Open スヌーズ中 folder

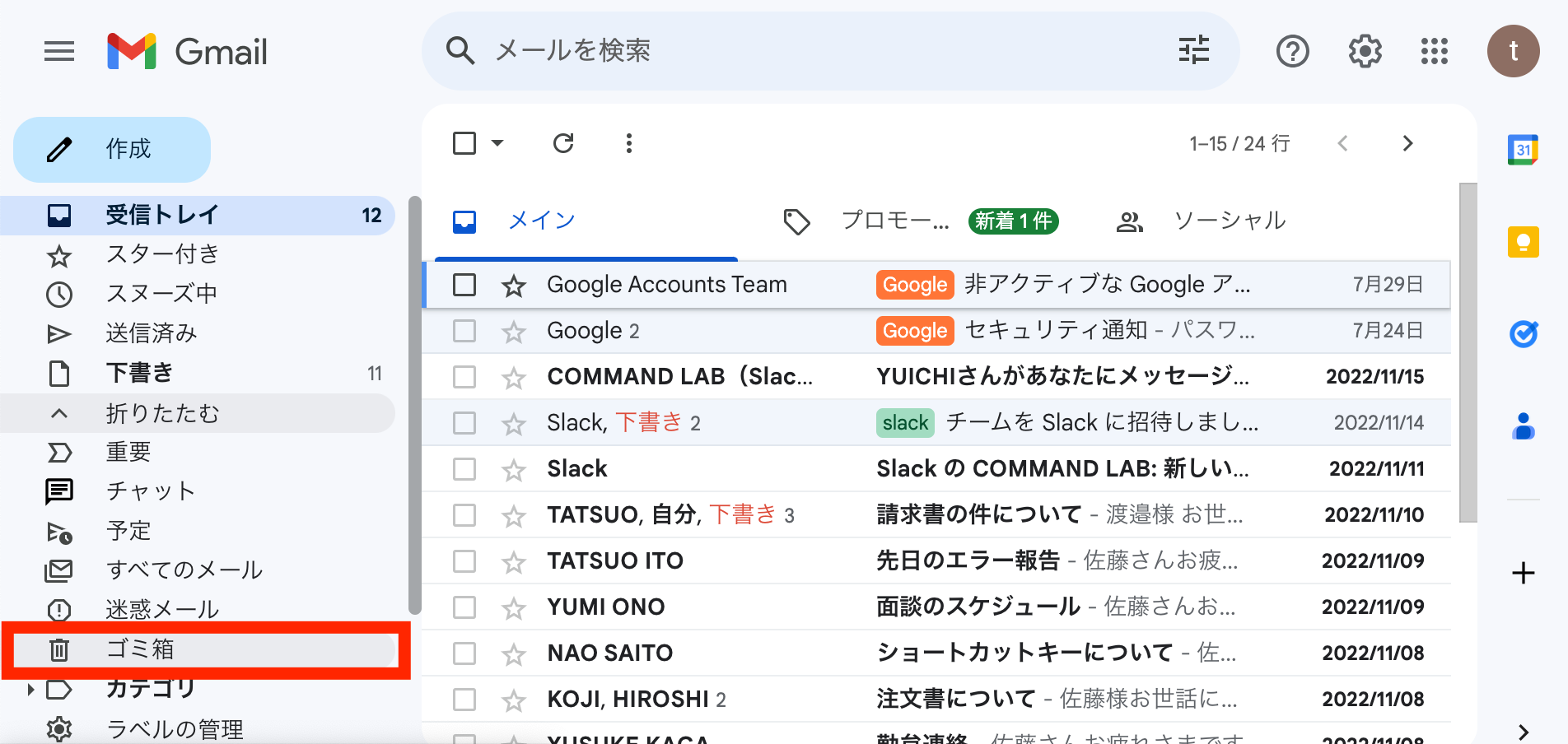pyautogui.click(x=198, y=295)
